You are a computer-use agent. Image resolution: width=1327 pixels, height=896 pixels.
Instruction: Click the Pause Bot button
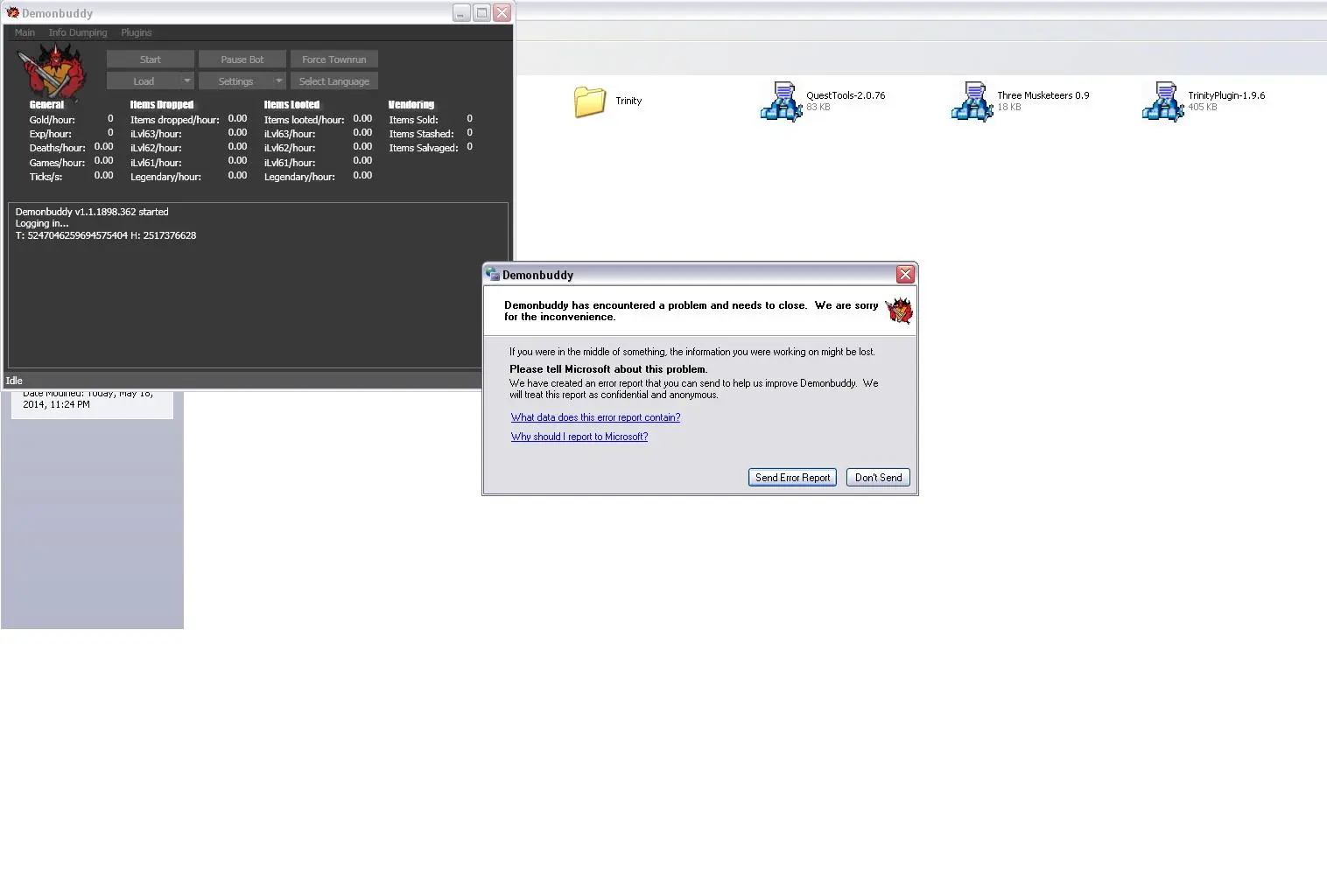coord(242,59)
